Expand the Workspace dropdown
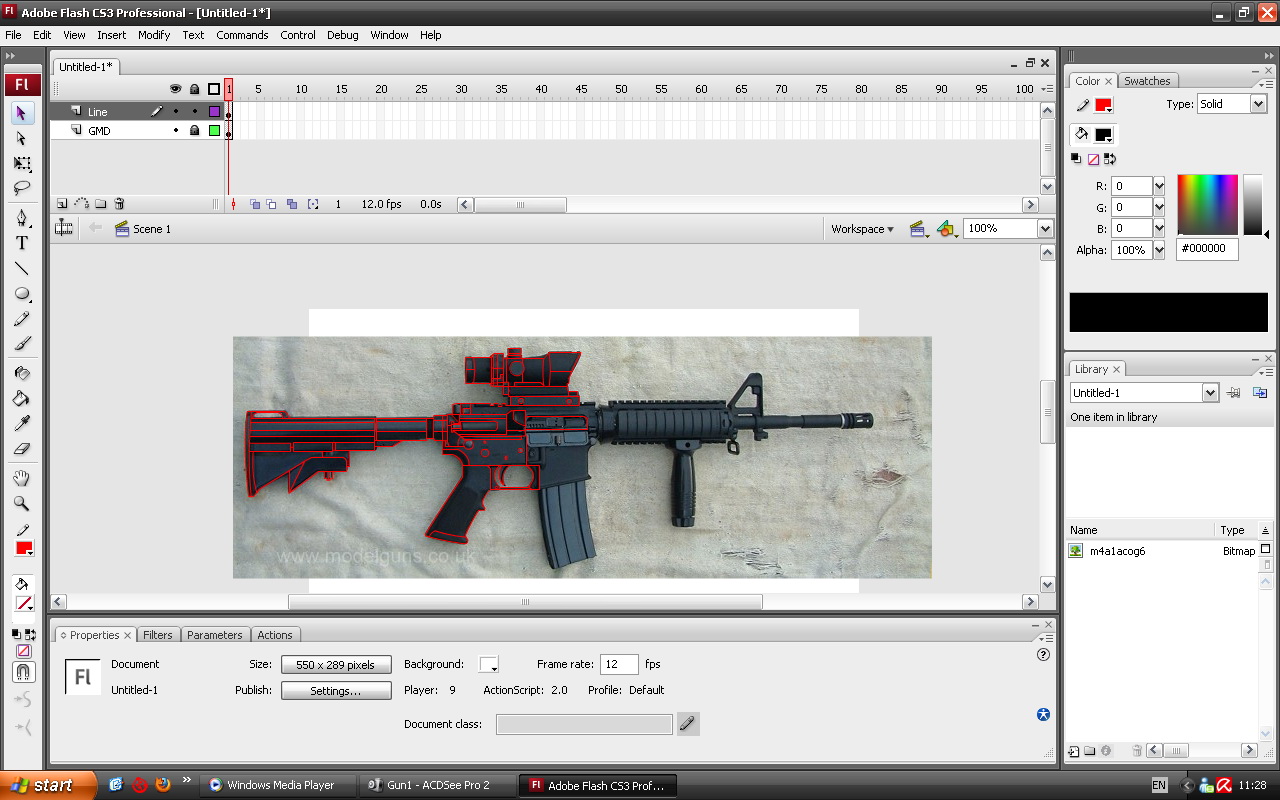The width and height of the screenshot is (1280, 800). (x=862, y=229)
